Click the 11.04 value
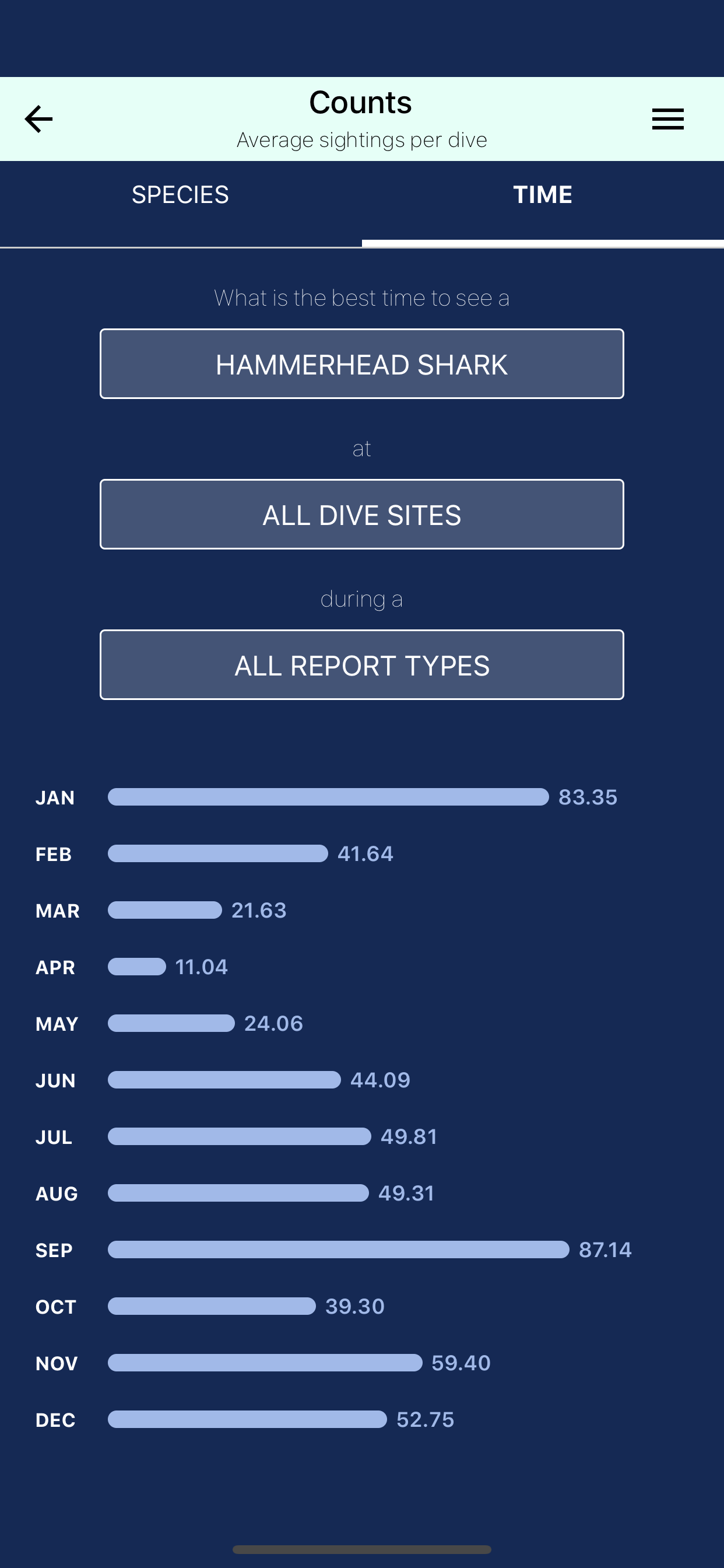 tap(201, 967)
